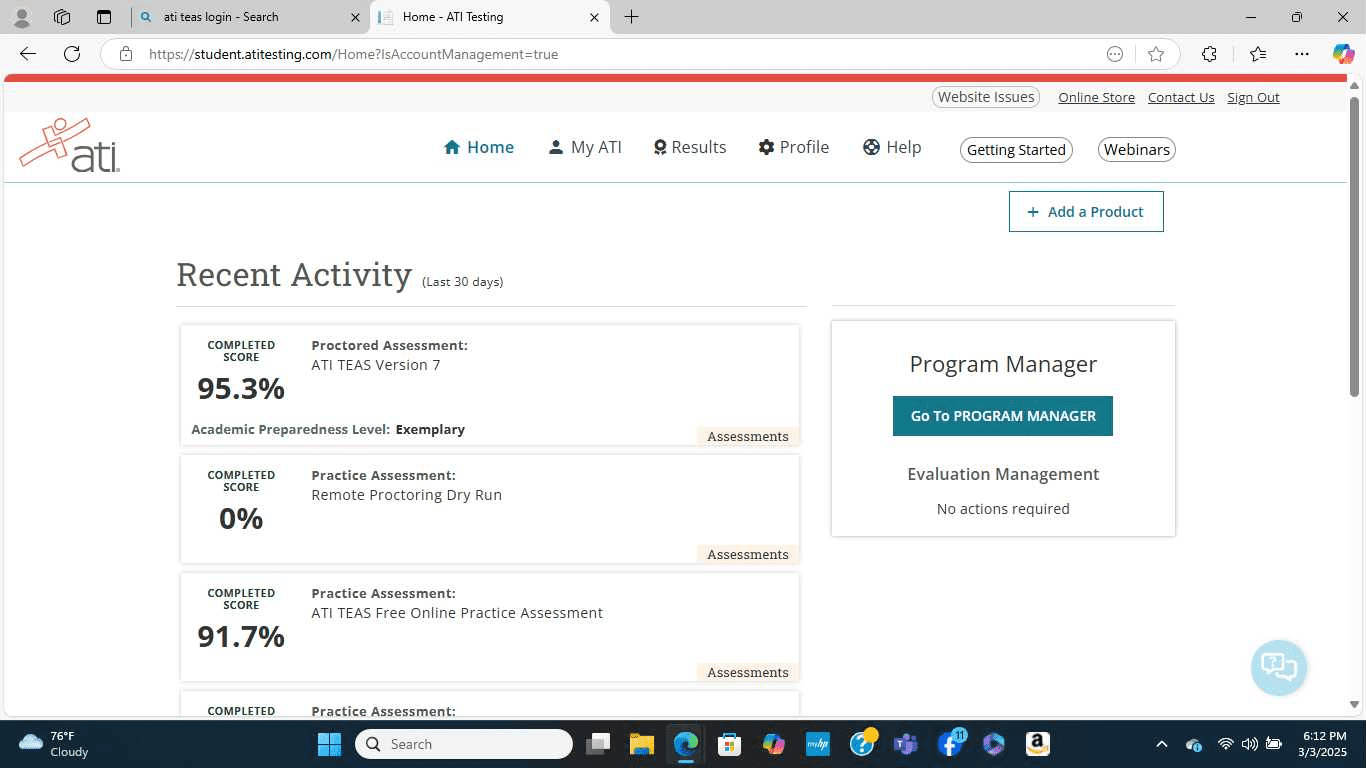Show hidden system tray icons chevron

[1161, 744]
